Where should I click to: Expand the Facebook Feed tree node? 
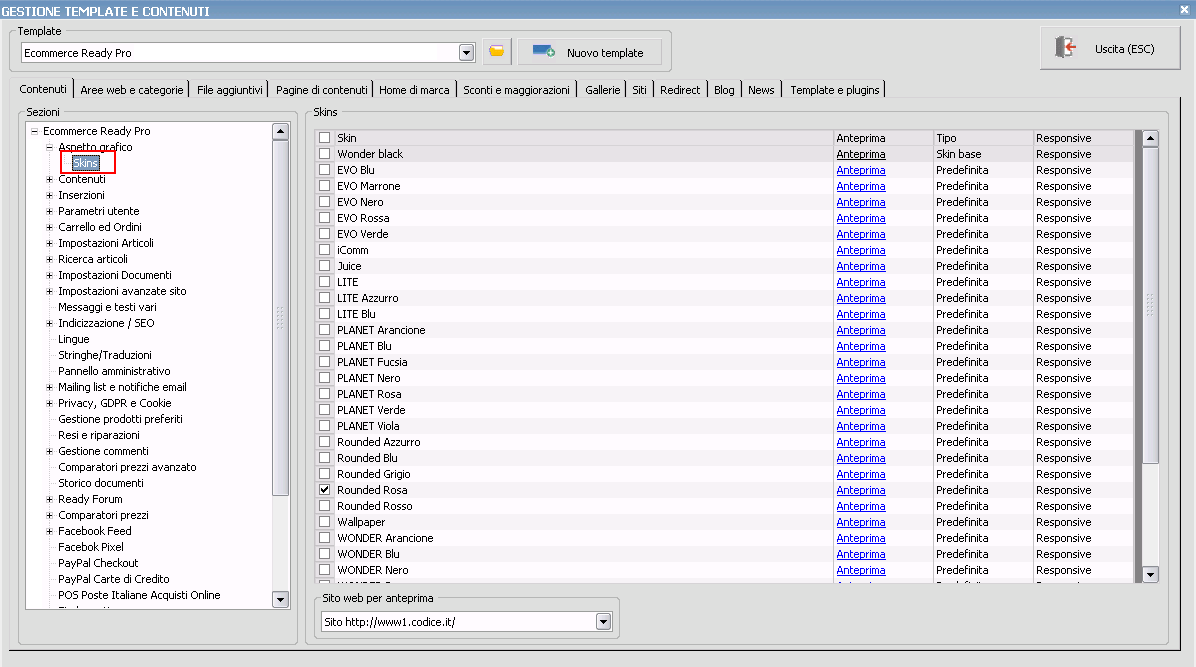[50, 531]
